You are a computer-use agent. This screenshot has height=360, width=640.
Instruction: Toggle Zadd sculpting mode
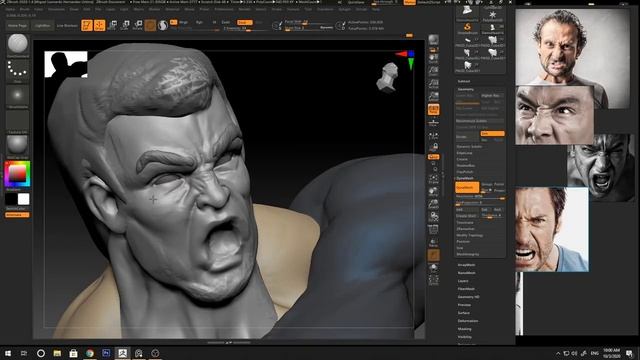(244, 22)
